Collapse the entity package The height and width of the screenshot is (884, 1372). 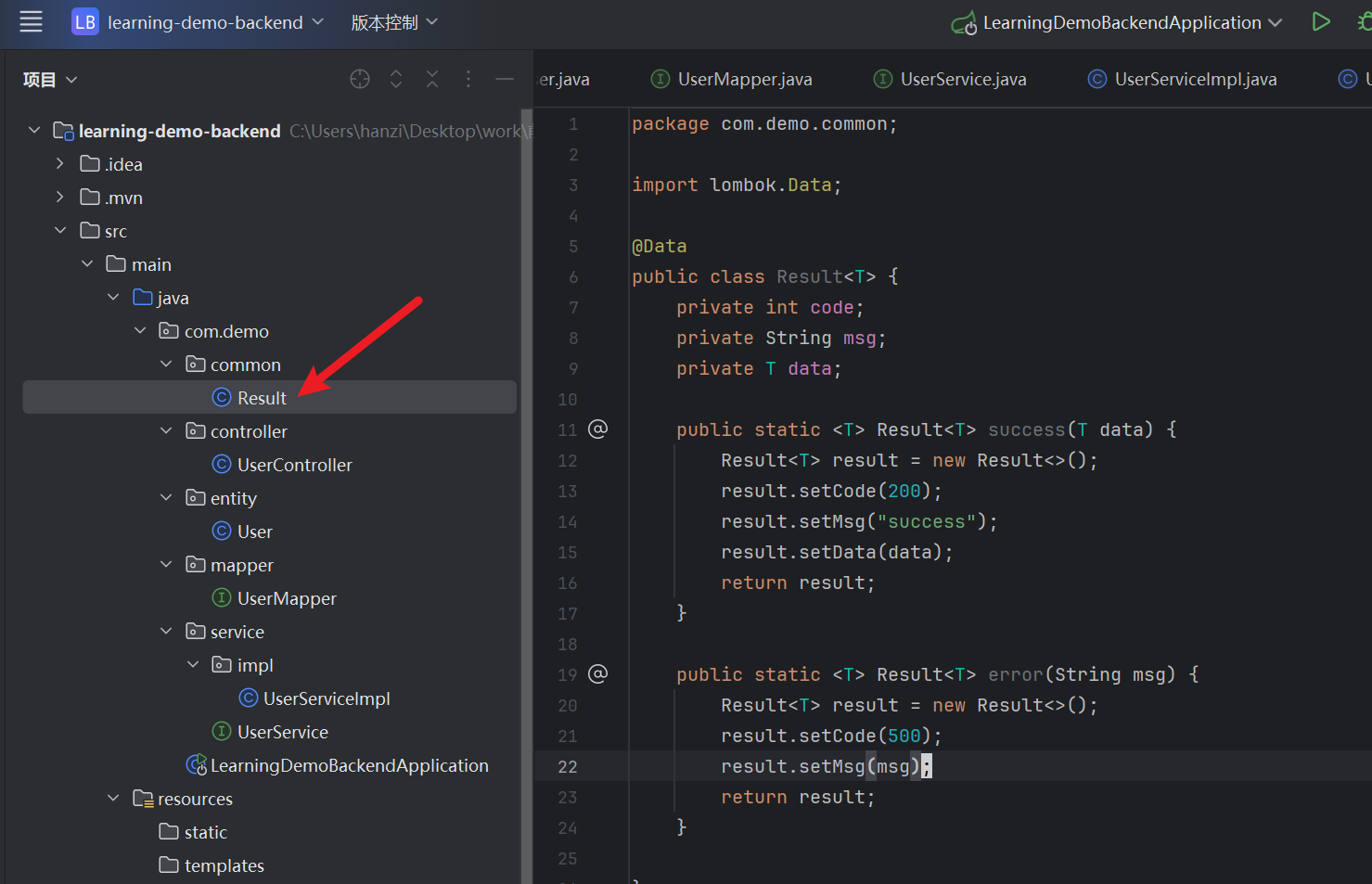point(166,498)
